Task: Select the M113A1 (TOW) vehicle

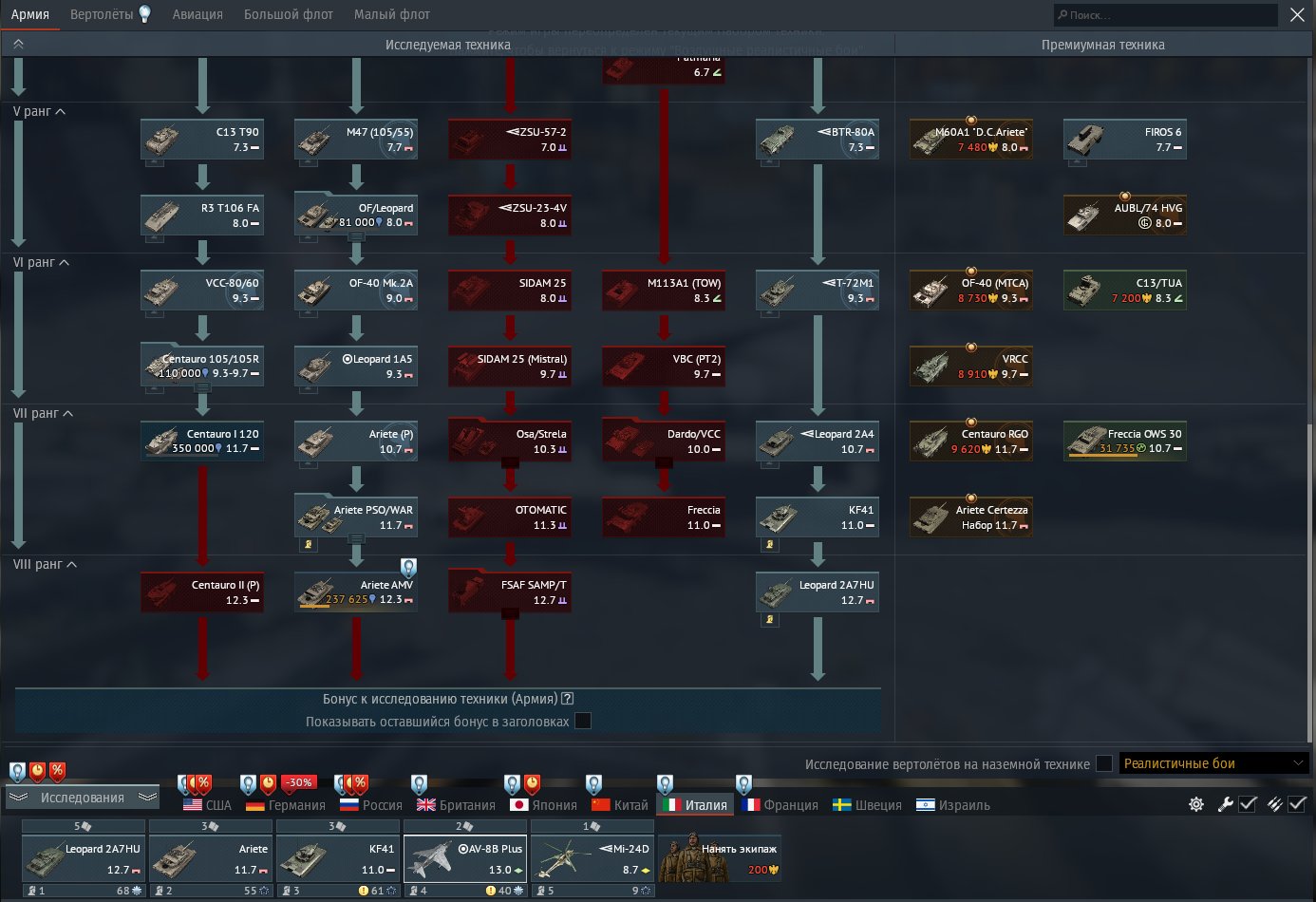Action: (664, 290)
